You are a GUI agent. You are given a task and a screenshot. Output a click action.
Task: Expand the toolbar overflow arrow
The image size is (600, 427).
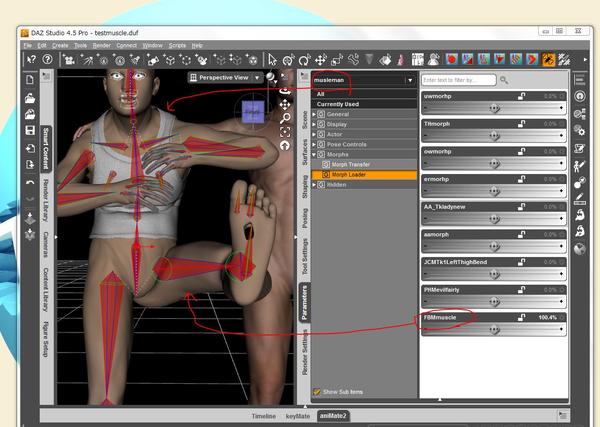coord(585,59)
